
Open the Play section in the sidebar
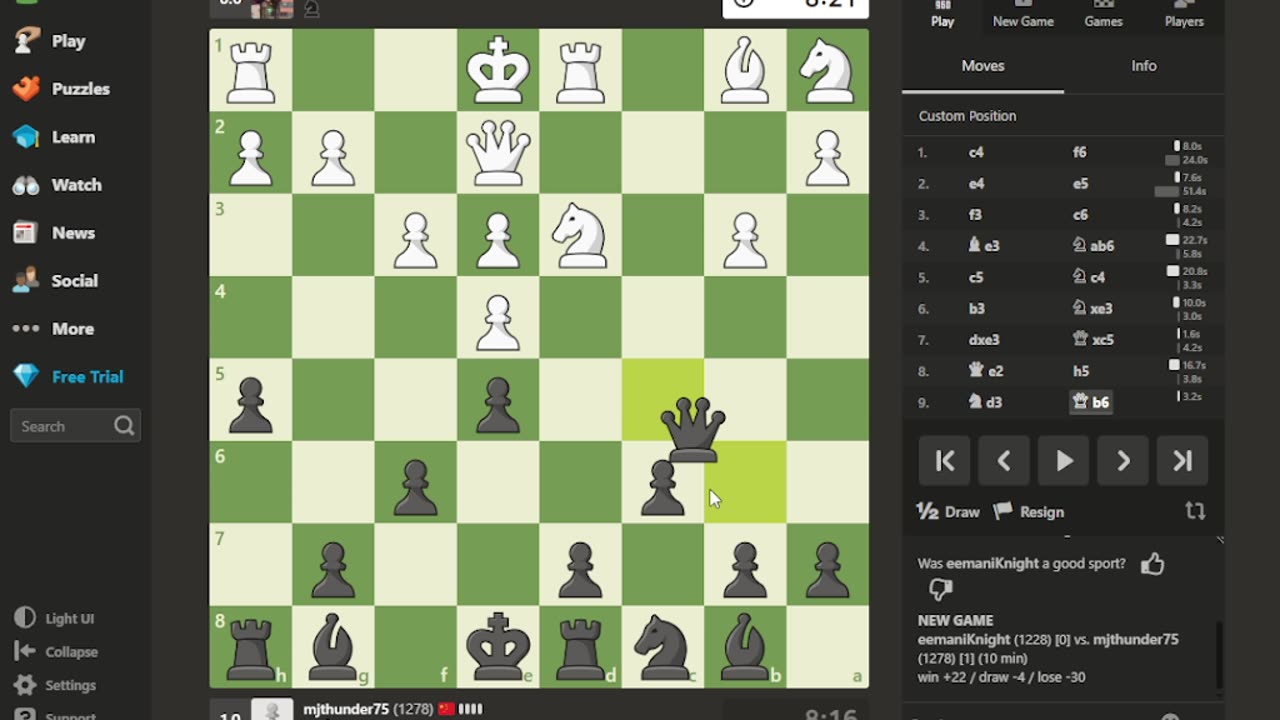[x=49, y=41]
